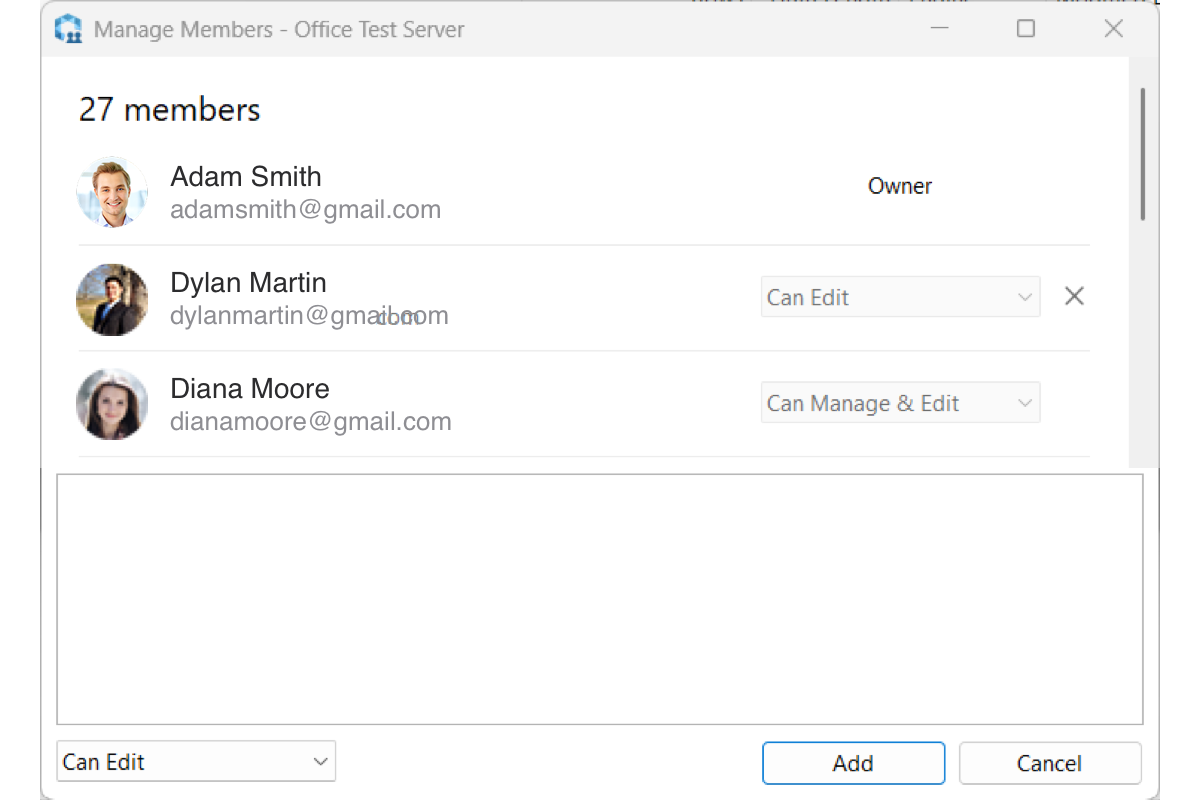
Task: Click the members list vertical scrollbar thumb
Action: (1143, 153)
